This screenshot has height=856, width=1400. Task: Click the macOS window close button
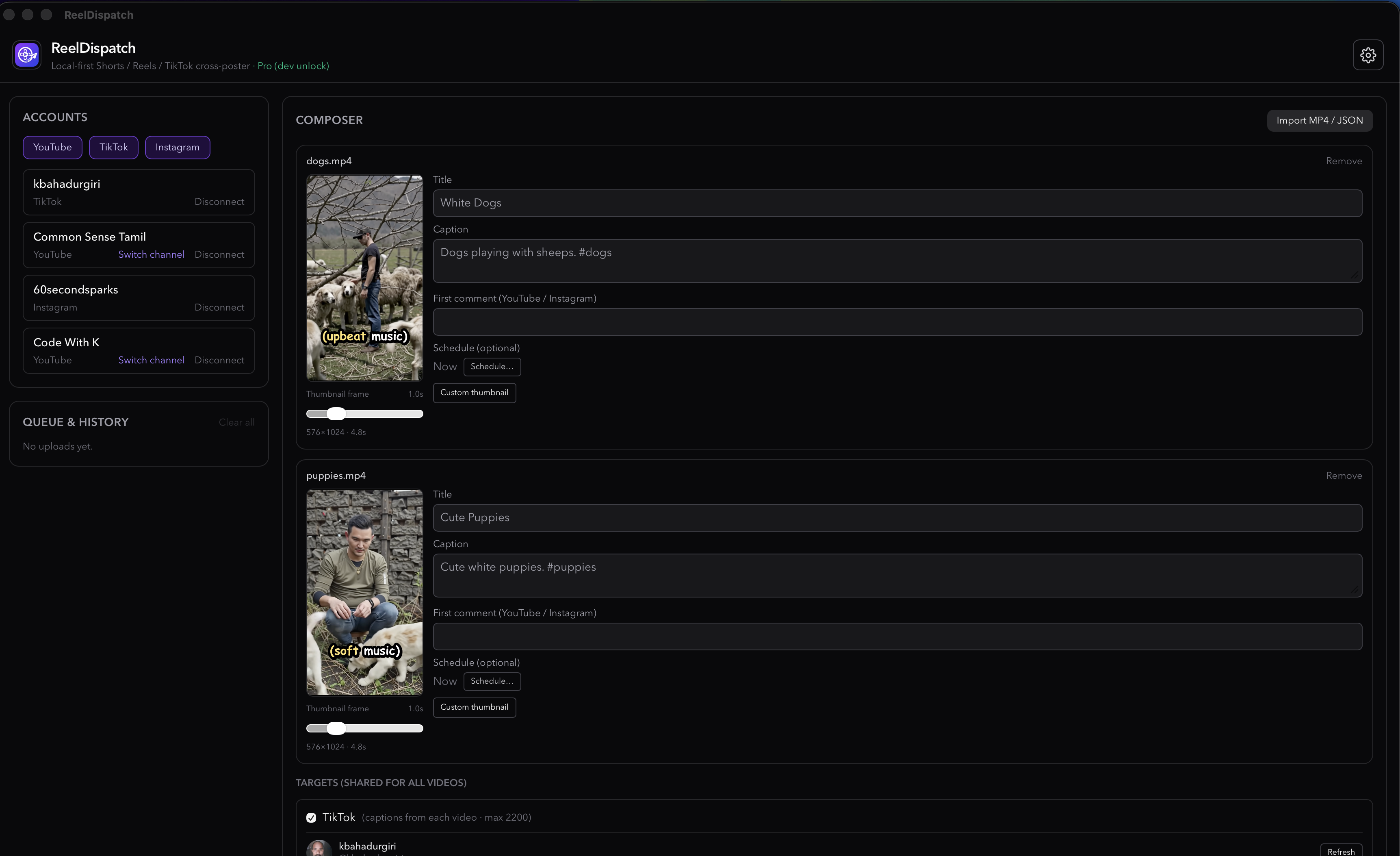[9, 15]
